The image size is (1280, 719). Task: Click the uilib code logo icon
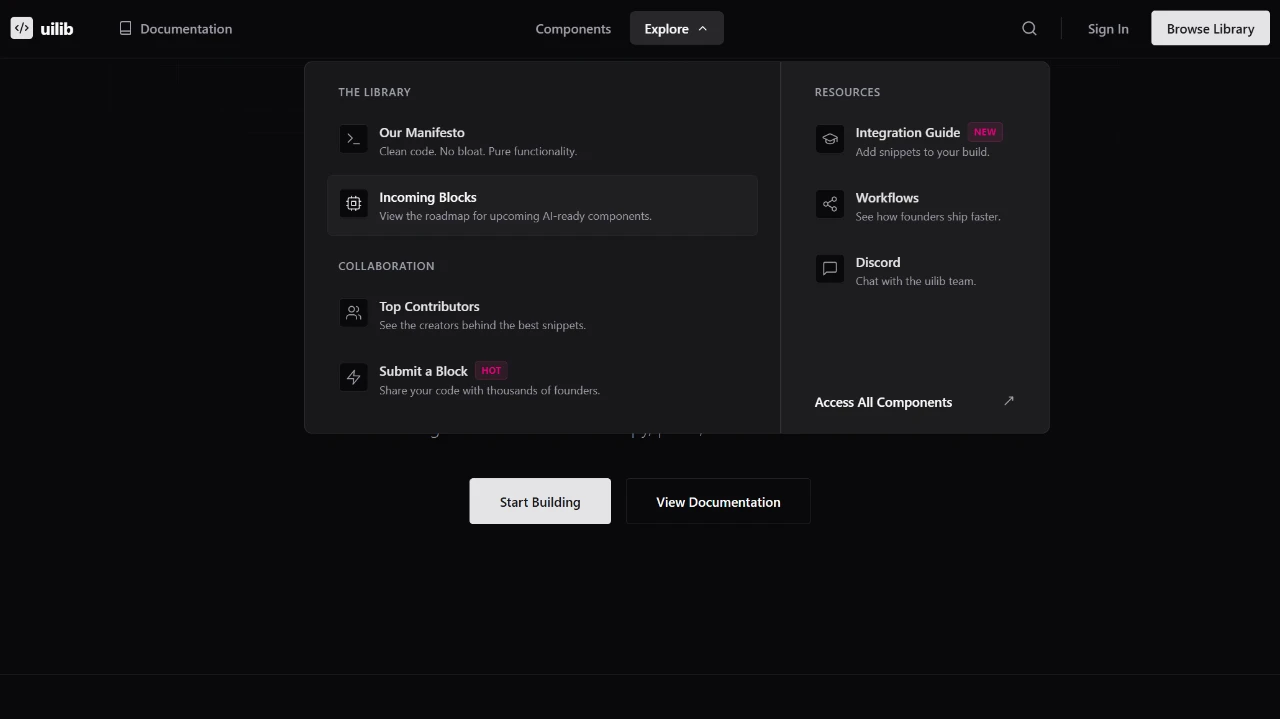pyautogui.click(x=21, y=28)
